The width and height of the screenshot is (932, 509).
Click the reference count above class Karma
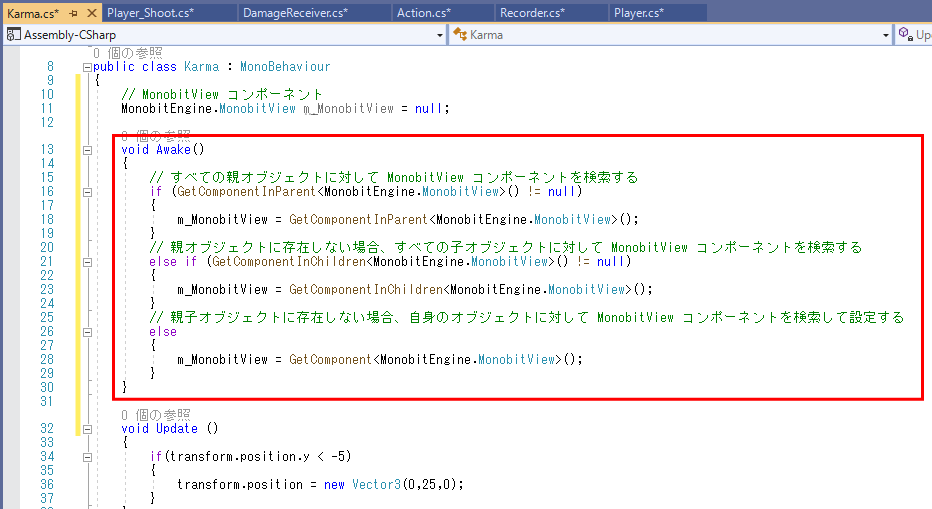coord(128,54)
